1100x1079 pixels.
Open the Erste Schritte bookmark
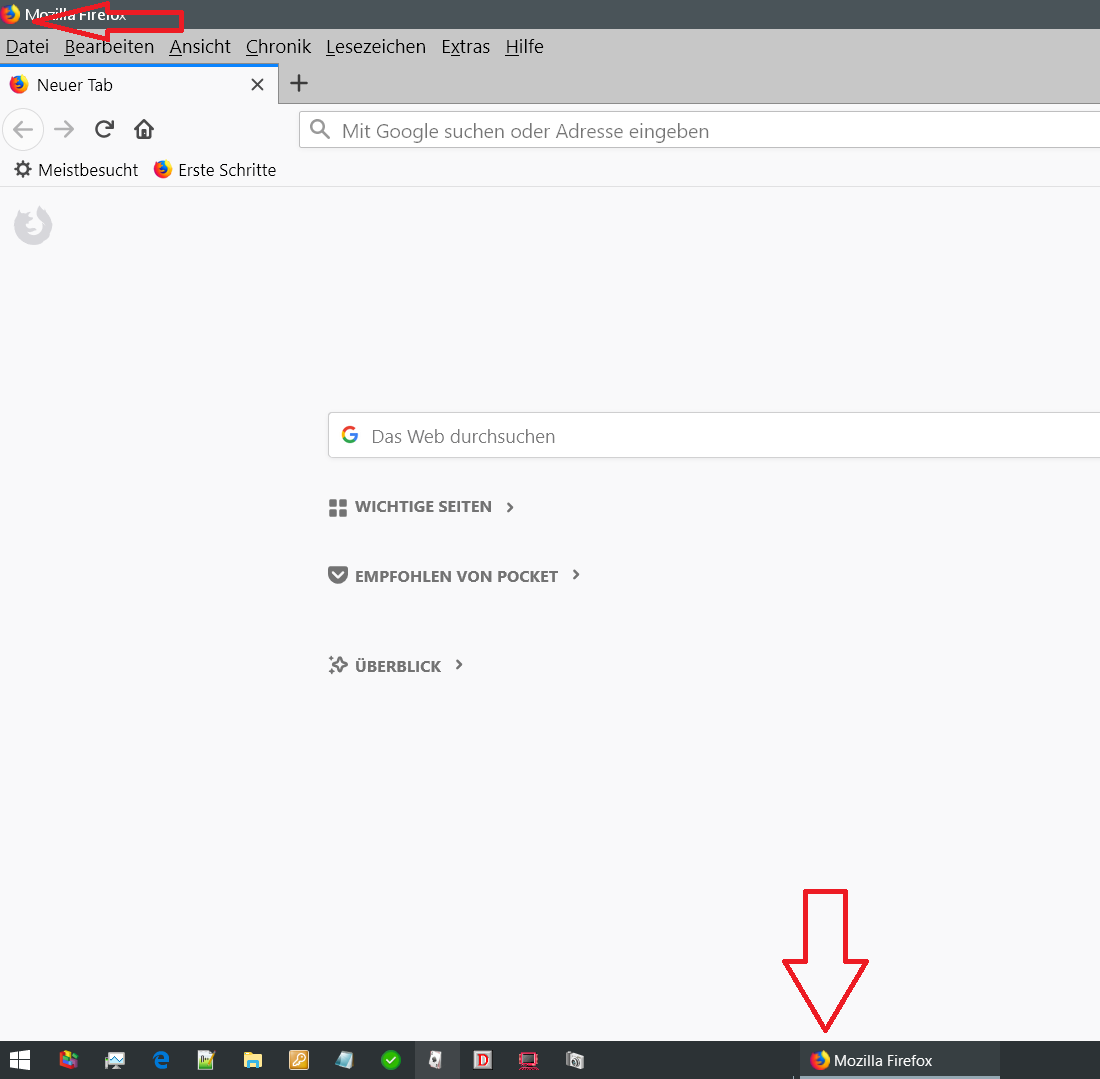point(215,170)
